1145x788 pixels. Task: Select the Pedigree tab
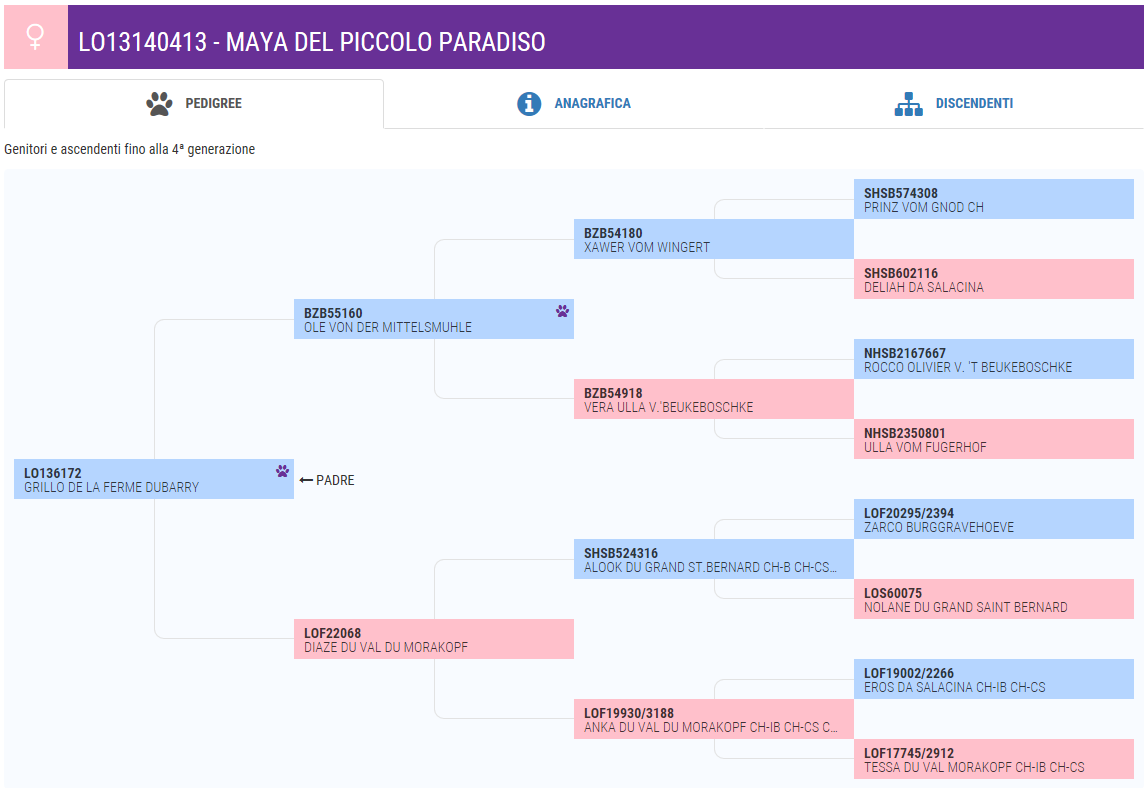click(194, 104)
